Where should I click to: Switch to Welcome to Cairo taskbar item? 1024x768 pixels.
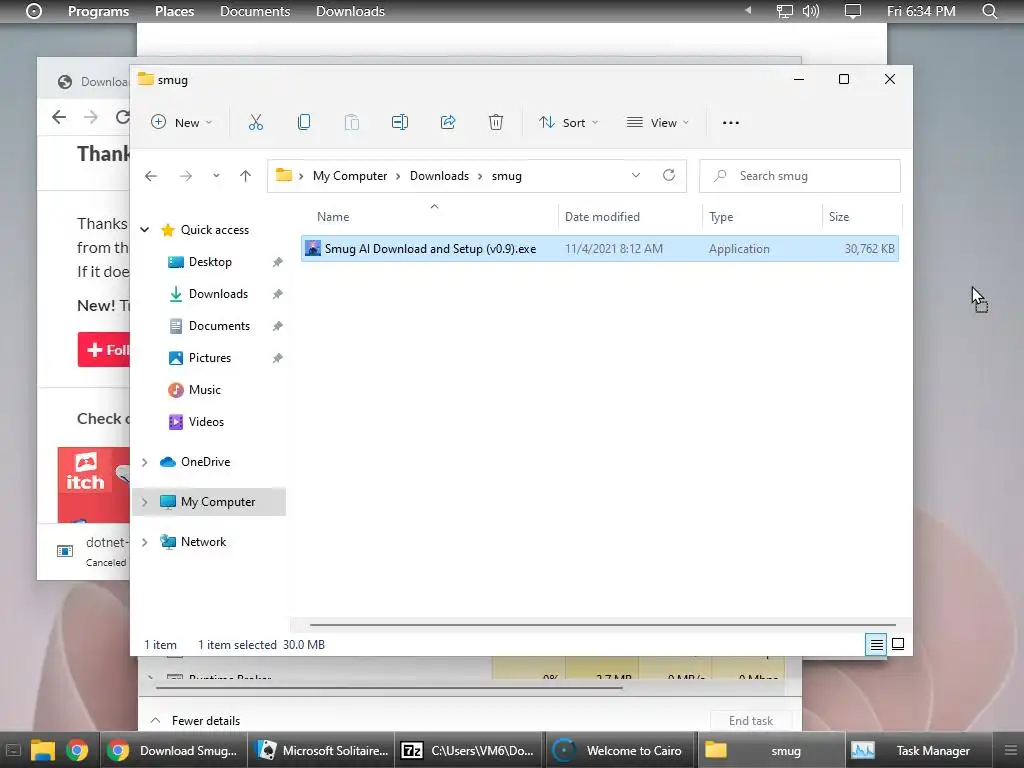621,750
